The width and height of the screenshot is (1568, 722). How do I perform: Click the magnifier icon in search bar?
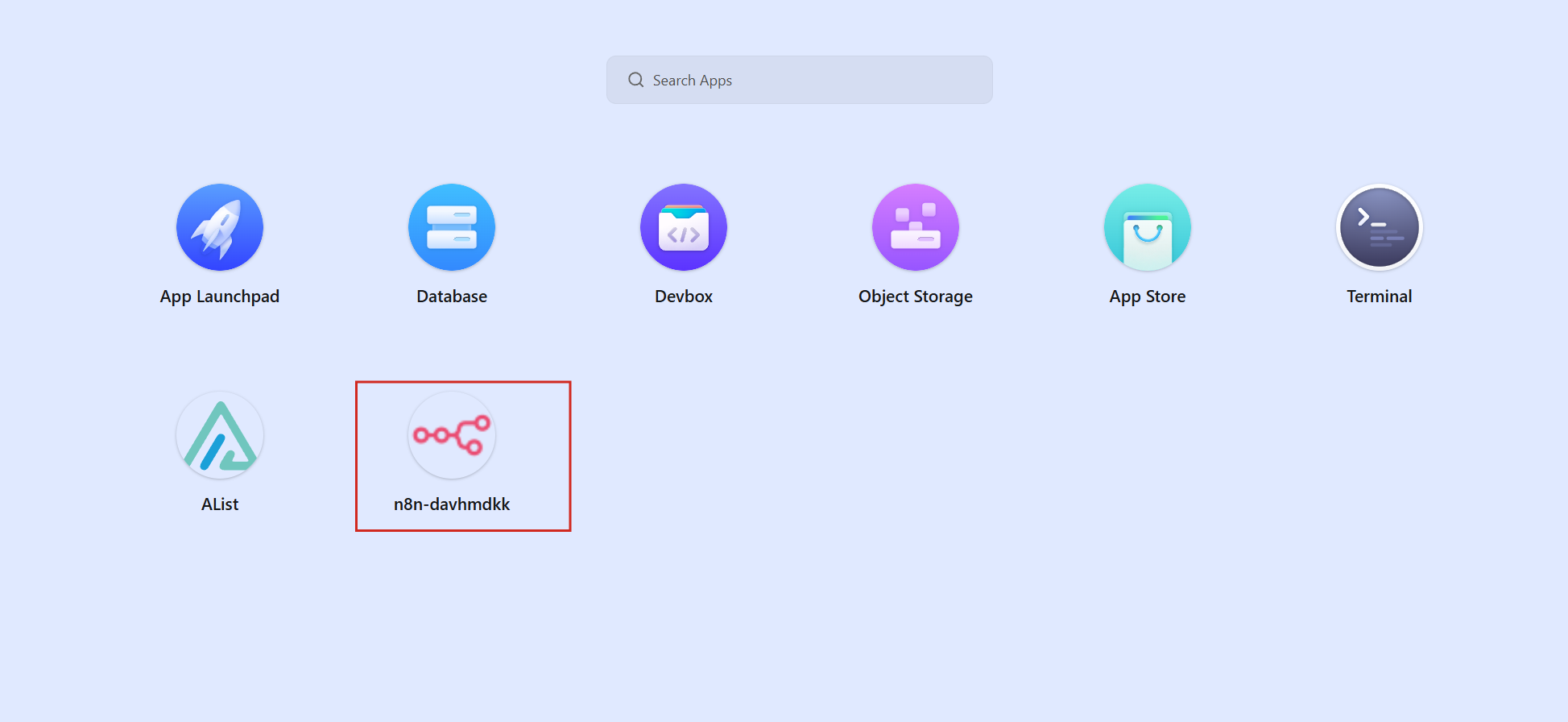(x=636, y=80)
